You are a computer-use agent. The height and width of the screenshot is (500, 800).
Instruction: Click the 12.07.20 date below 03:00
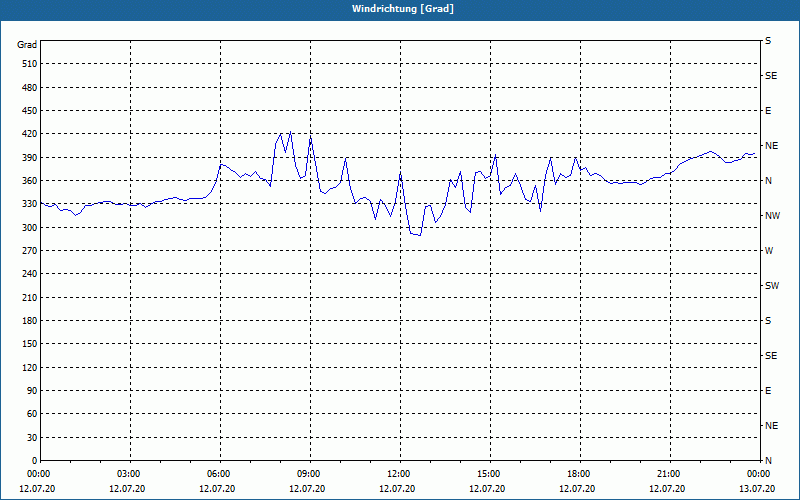pos(127,489)
